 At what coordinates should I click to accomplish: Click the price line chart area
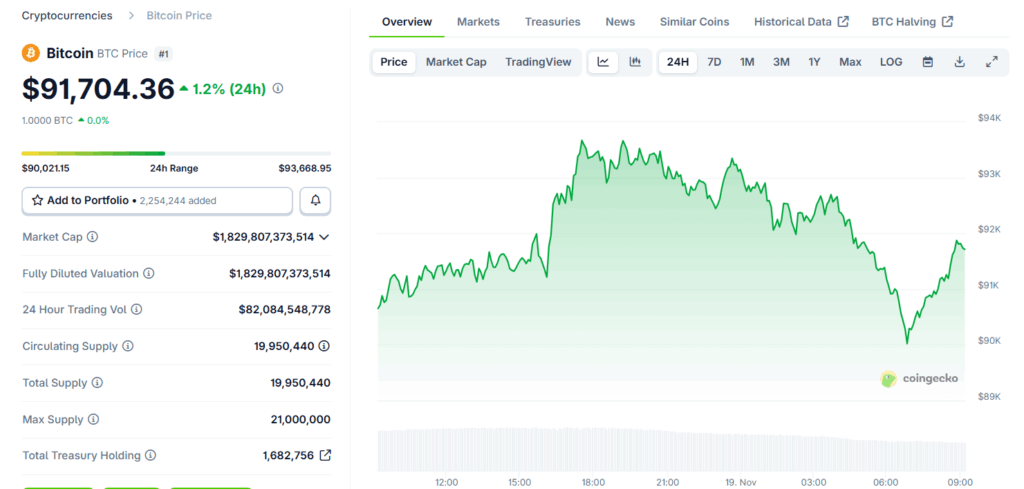click(671, 261)
